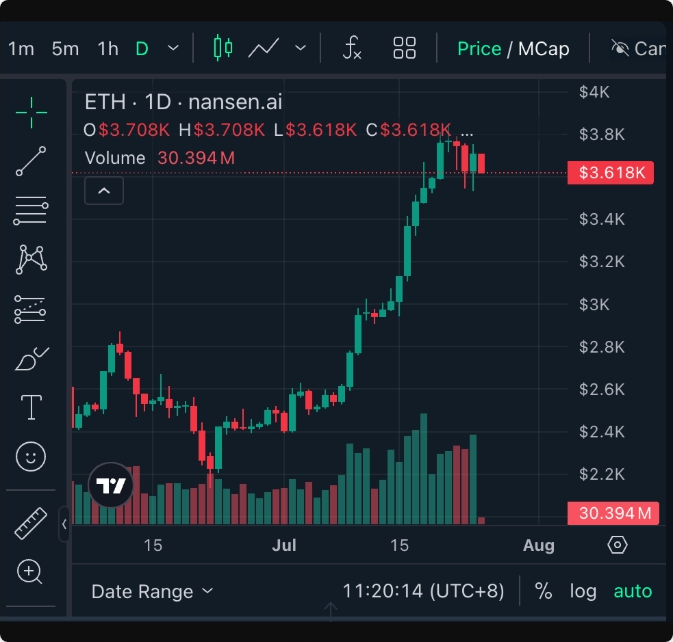Switch to the 1h timeframe

tap(107, 48)
